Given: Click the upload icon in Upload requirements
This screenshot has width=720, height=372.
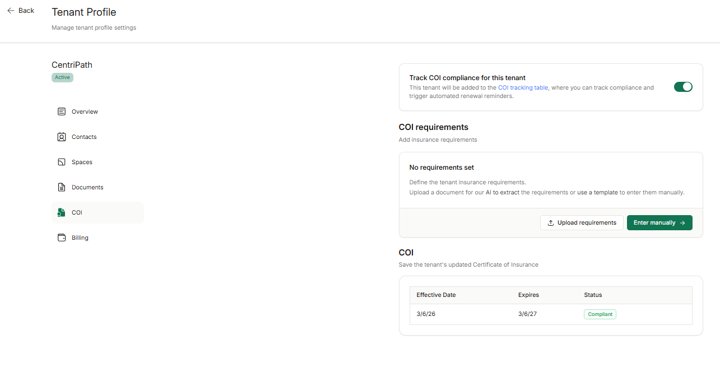Looking at the screenshot, I should point(551,223).
